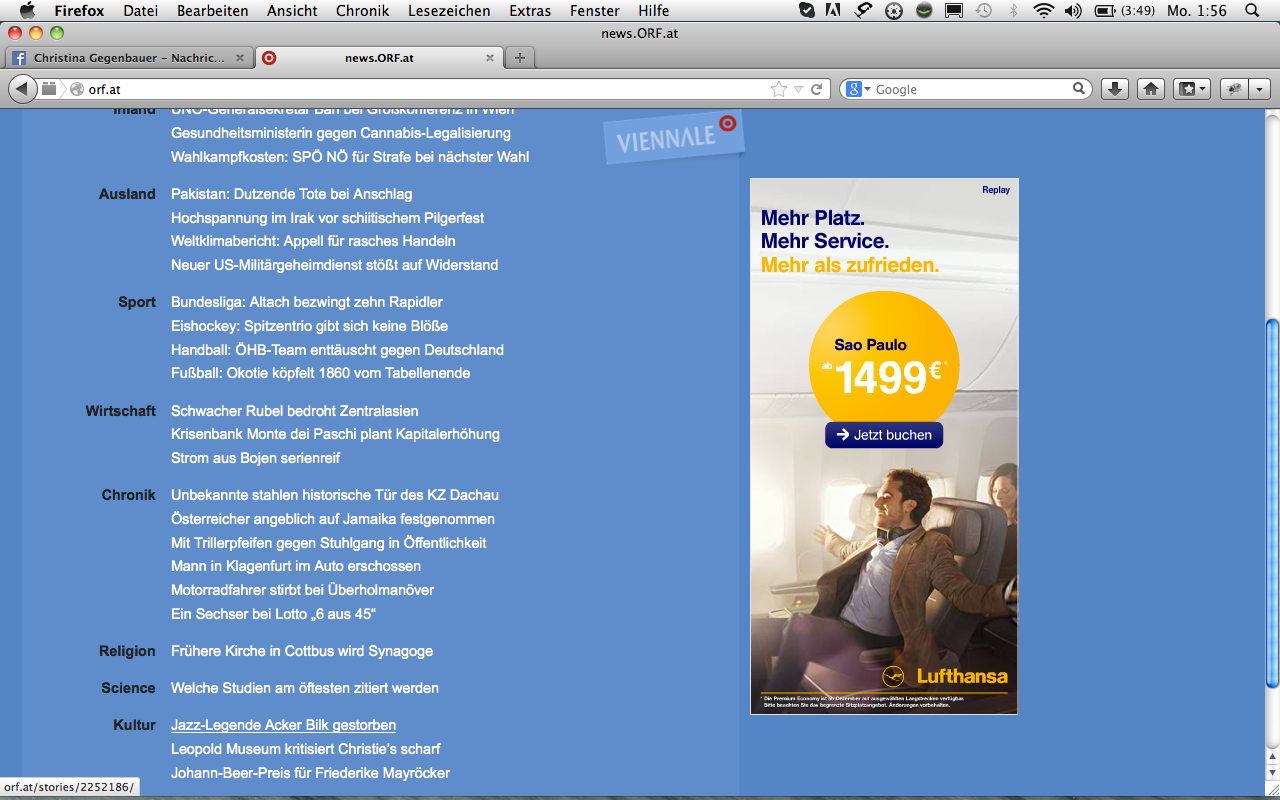
Task: Click Replay in the Lufthansa ad
Action: click(x=996, y=189)
